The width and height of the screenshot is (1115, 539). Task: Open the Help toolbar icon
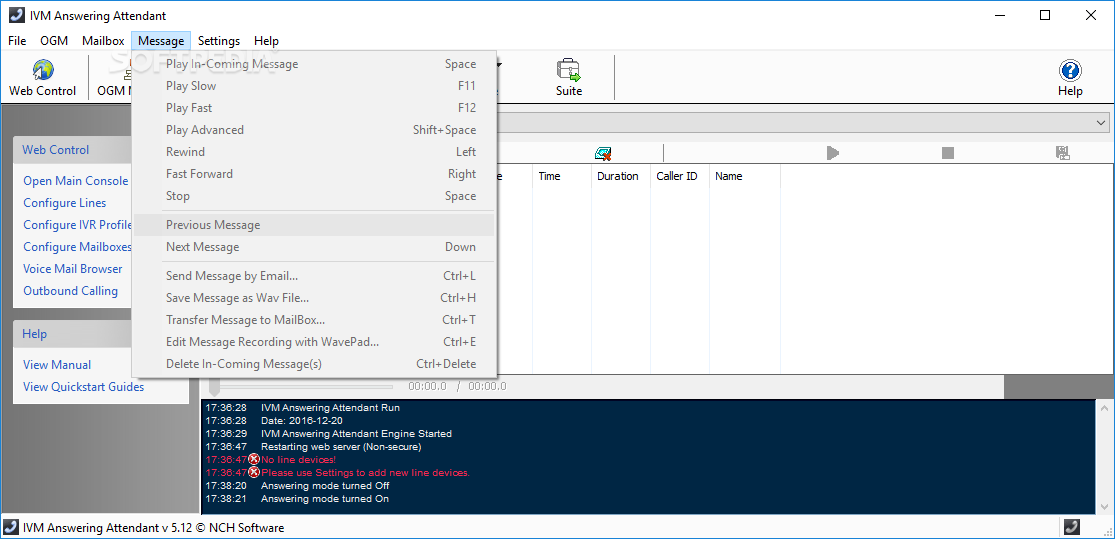1069,78
